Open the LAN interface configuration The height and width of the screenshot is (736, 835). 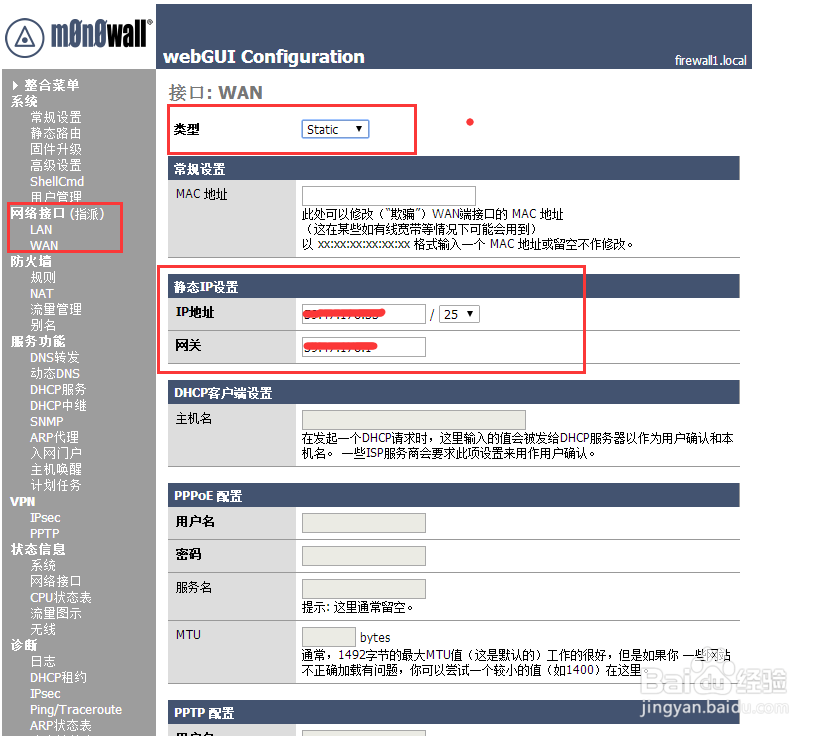[x=40, y=228]
